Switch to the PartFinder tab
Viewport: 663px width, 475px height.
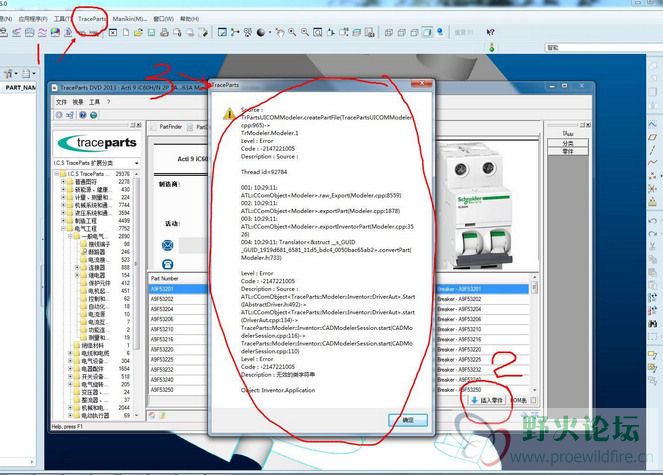point(167,126)
